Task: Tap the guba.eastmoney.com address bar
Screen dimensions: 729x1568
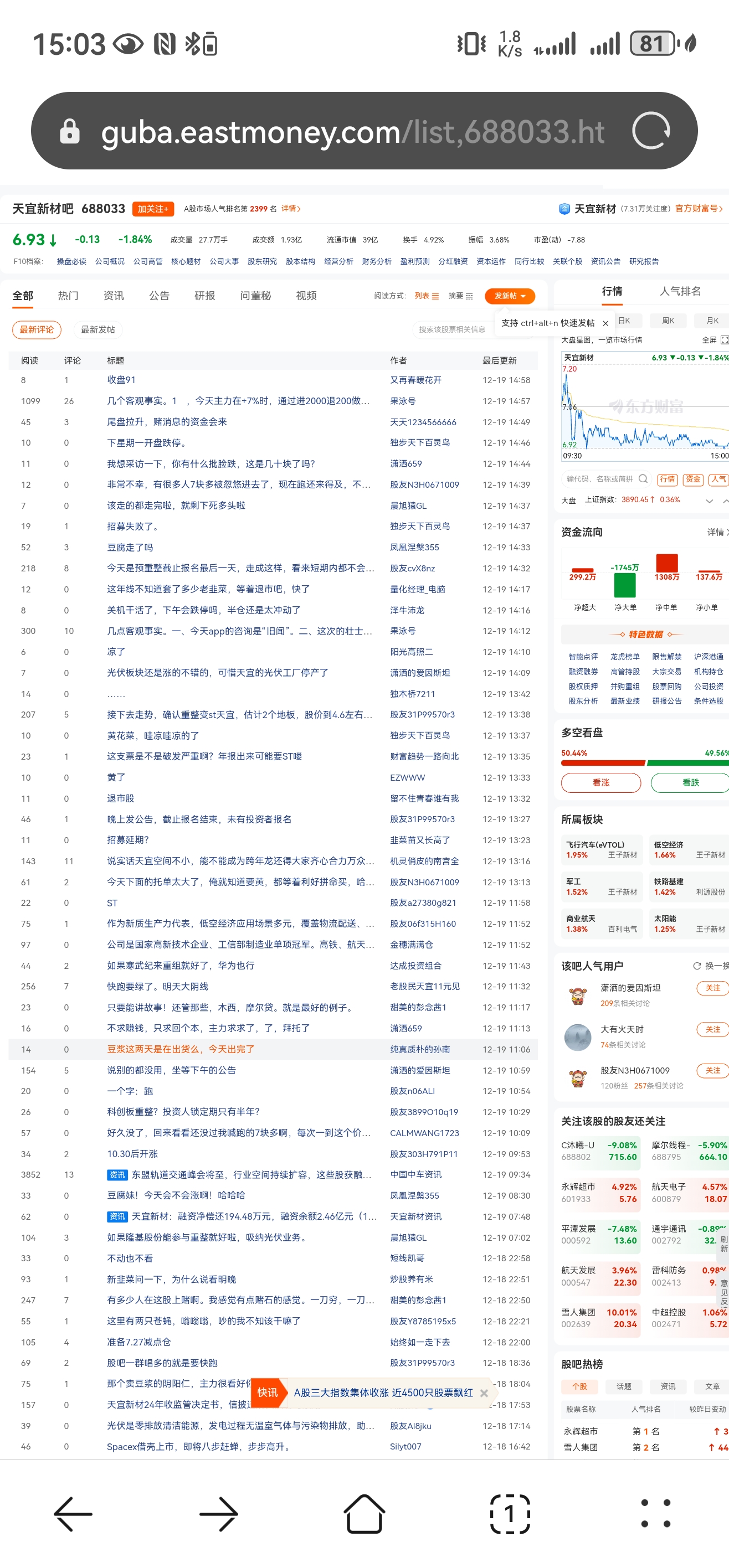Action: (x=364, y=131)
